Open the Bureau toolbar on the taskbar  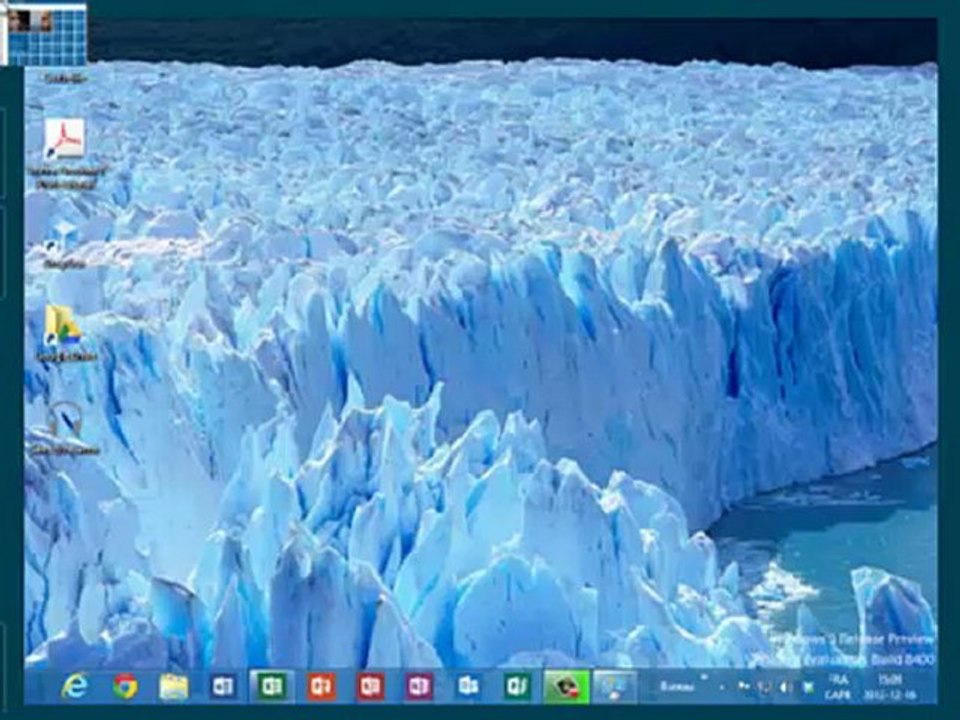coord(677,686)
